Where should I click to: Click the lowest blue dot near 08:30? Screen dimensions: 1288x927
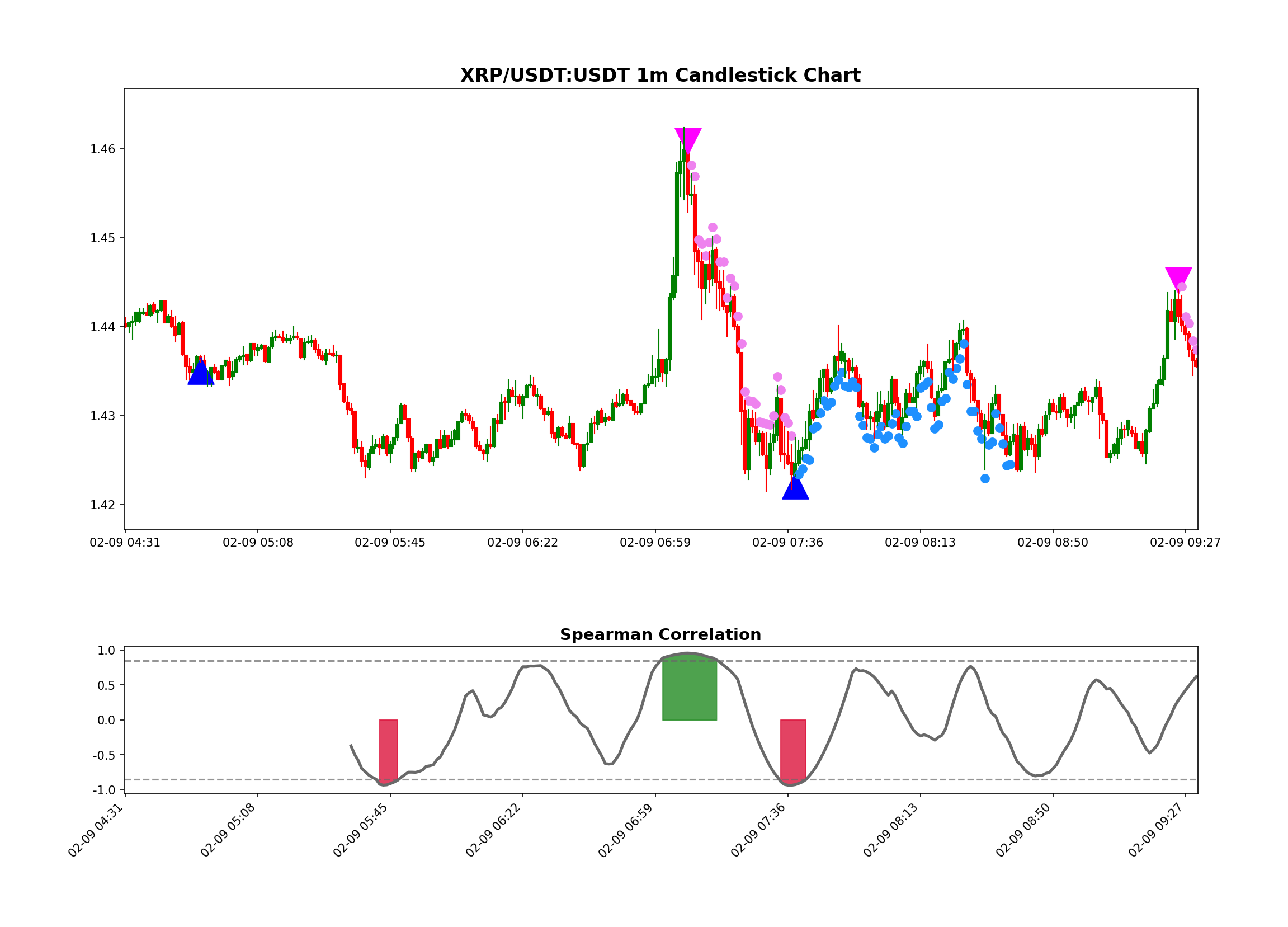[985, 479]
